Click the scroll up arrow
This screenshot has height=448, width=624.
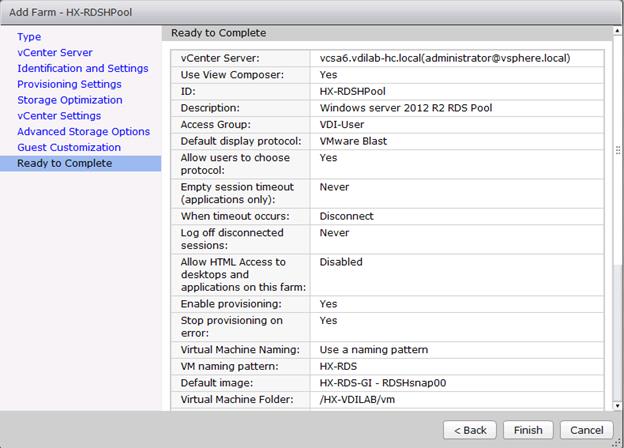[617, 31]
